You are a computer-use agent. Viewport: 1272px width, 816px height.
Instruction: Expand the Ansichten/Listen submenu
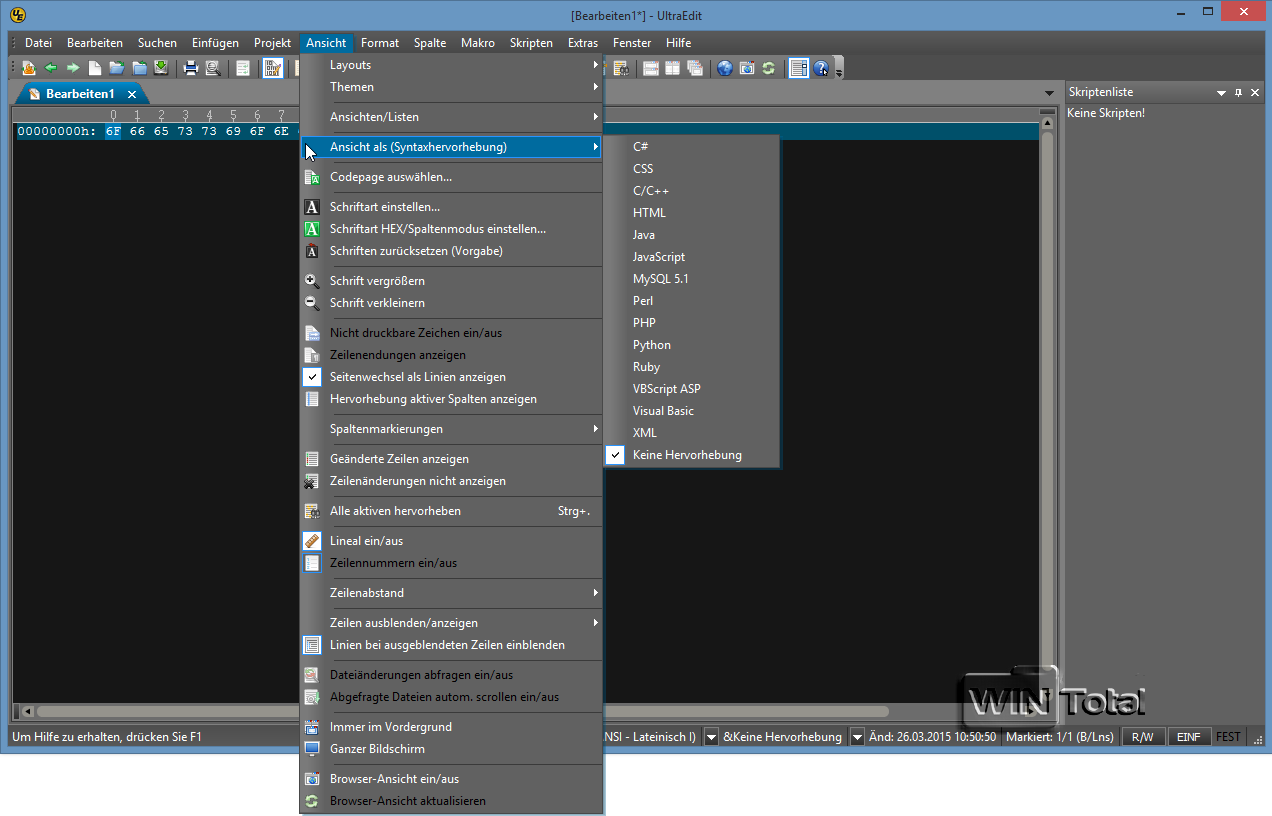452,117
